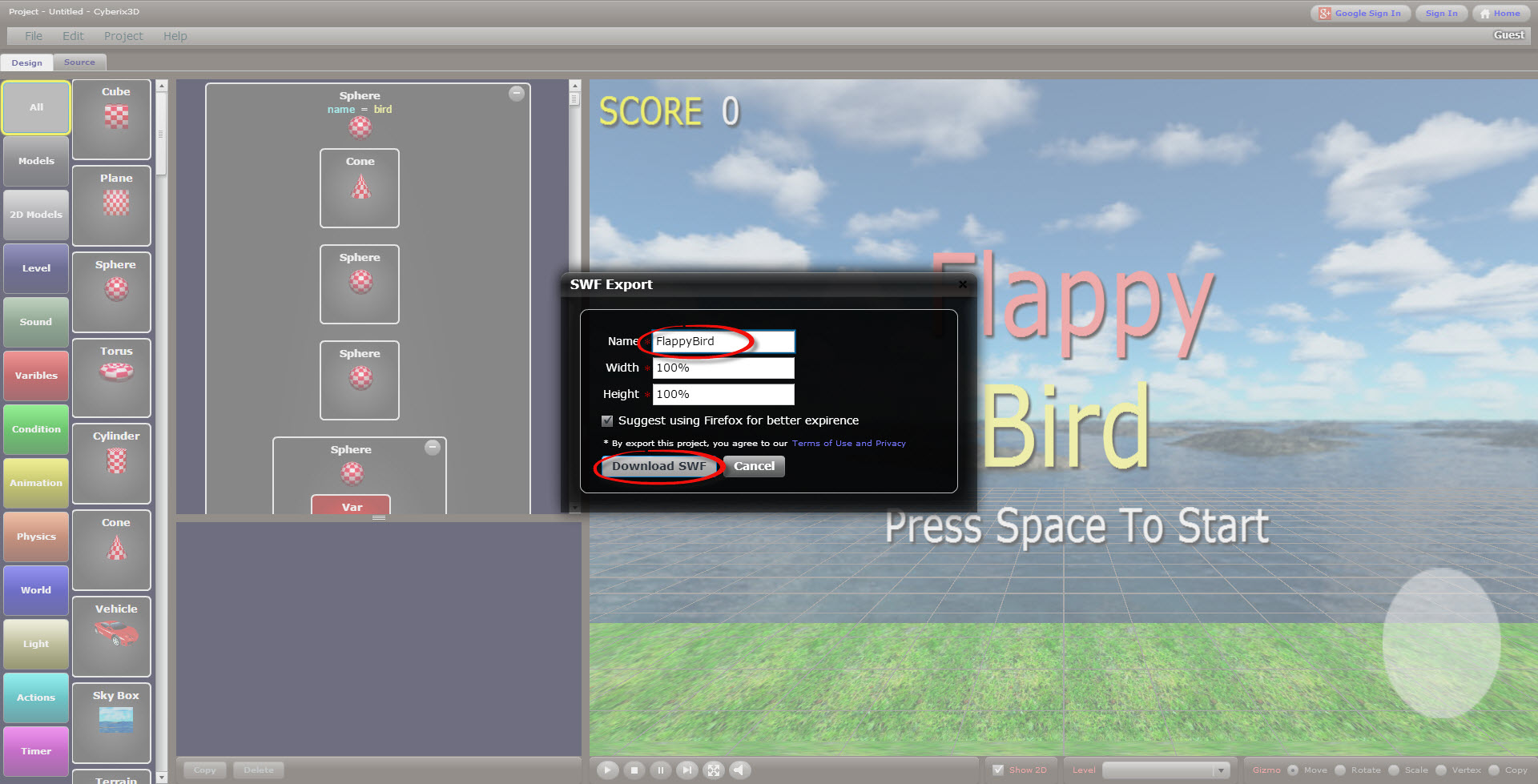Pick the Sphere object in the palette
1538x784 pixels.
click(x=112, y=292)
